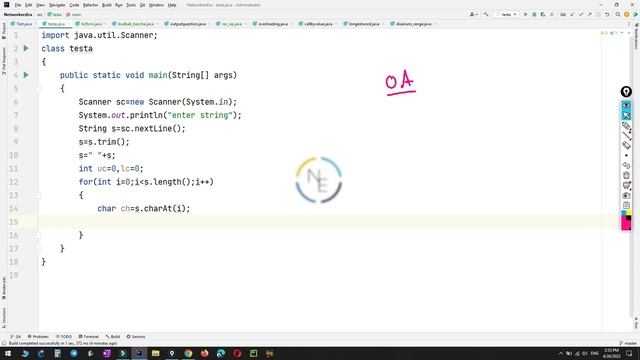The width and height of the screenshot is (640, 360).
Task: Open the Services tool window
Action: [136, 337]
